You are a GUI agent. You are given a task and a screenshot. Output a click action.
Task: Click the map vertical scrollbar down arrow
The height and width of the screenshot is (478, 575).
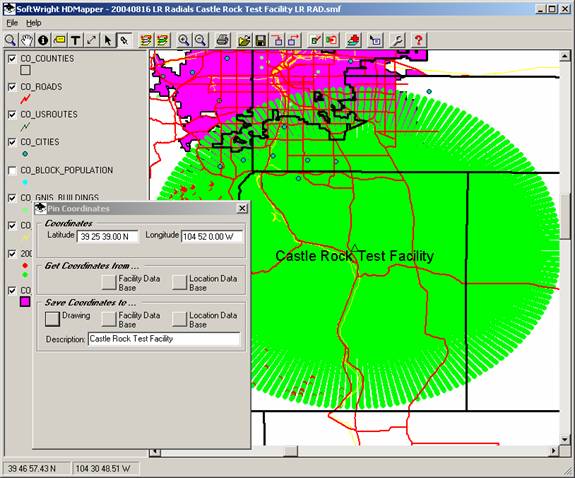pos(565,439)
